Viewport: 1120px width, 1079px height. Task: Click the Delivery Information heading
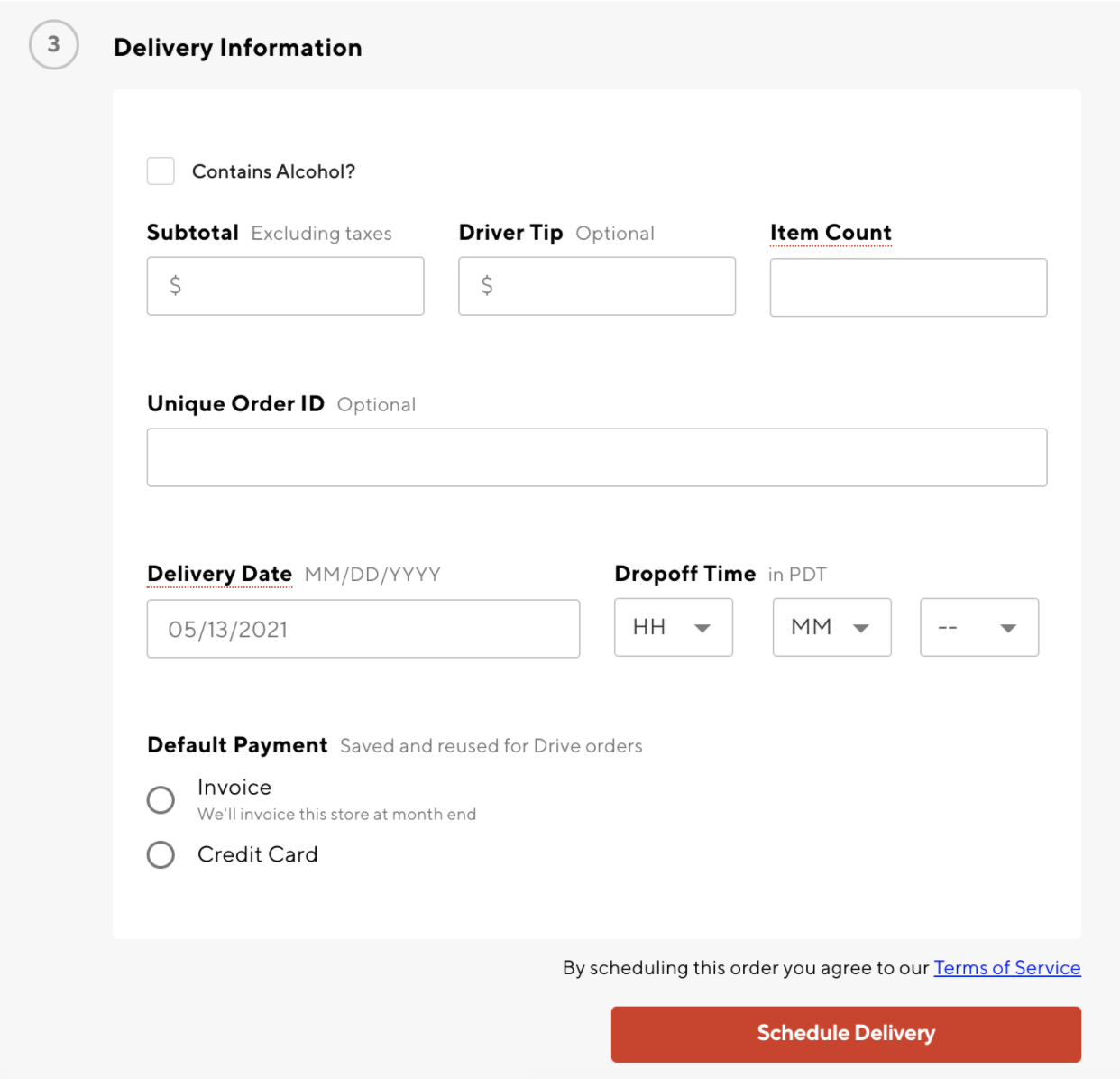coord(237,47)
